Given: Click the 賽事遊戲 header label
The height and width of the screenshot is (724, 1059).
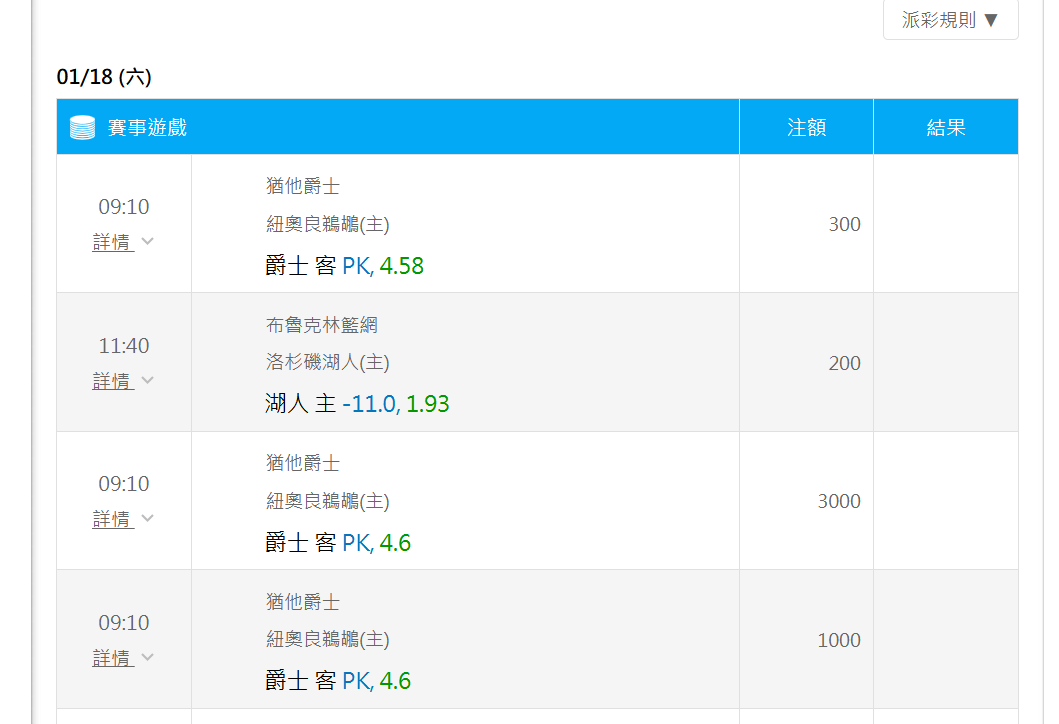Looking at the screenshot, I should coord(147,127).
